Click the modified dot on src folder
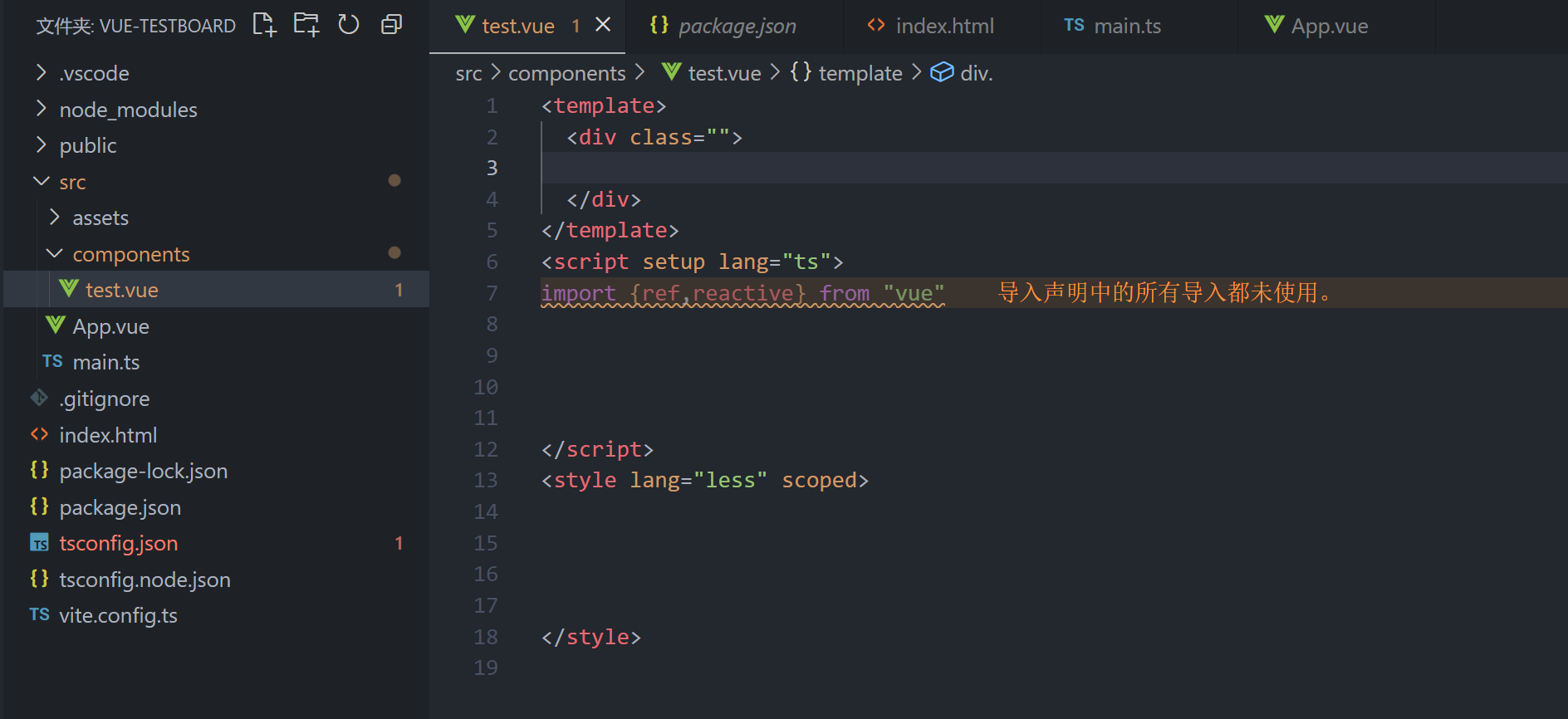The width and height of the screenshot is (1568, 719). click(394, 180)
